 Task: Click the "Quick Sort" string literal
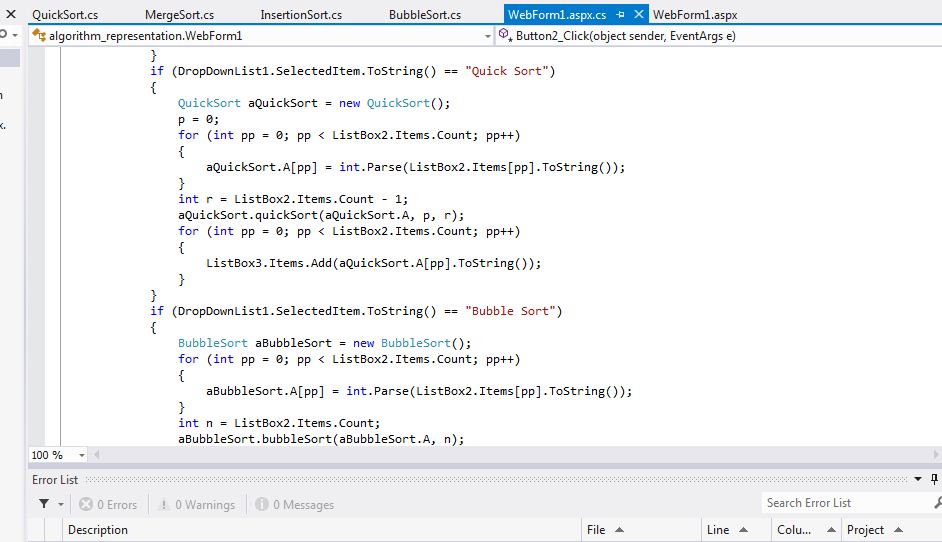(x=506, y=71)
